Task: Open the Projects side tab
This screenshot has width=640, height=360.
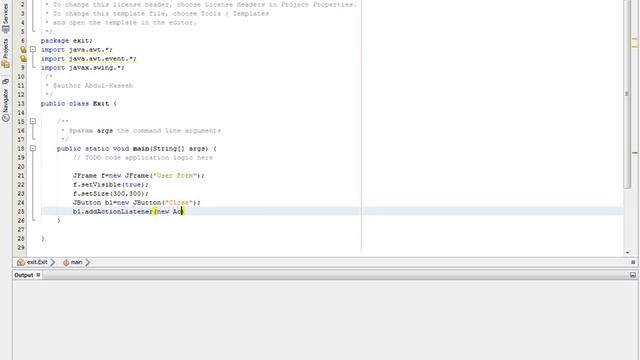Action: pos(5,53)
